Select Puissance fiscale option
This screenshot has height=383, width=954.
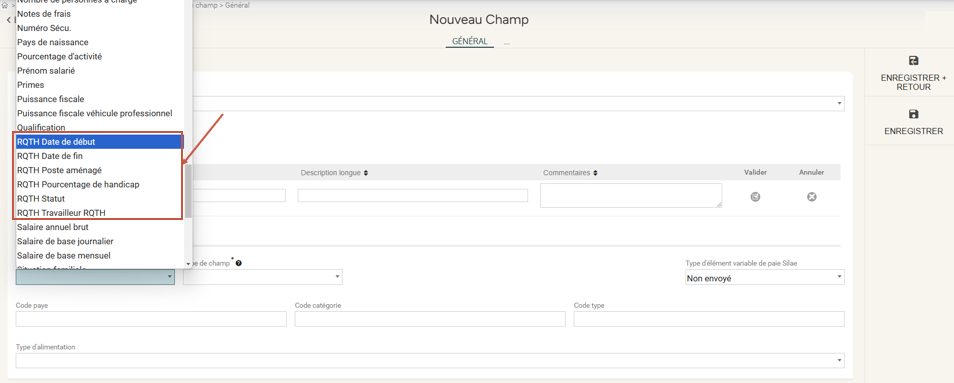pos(100,99)
